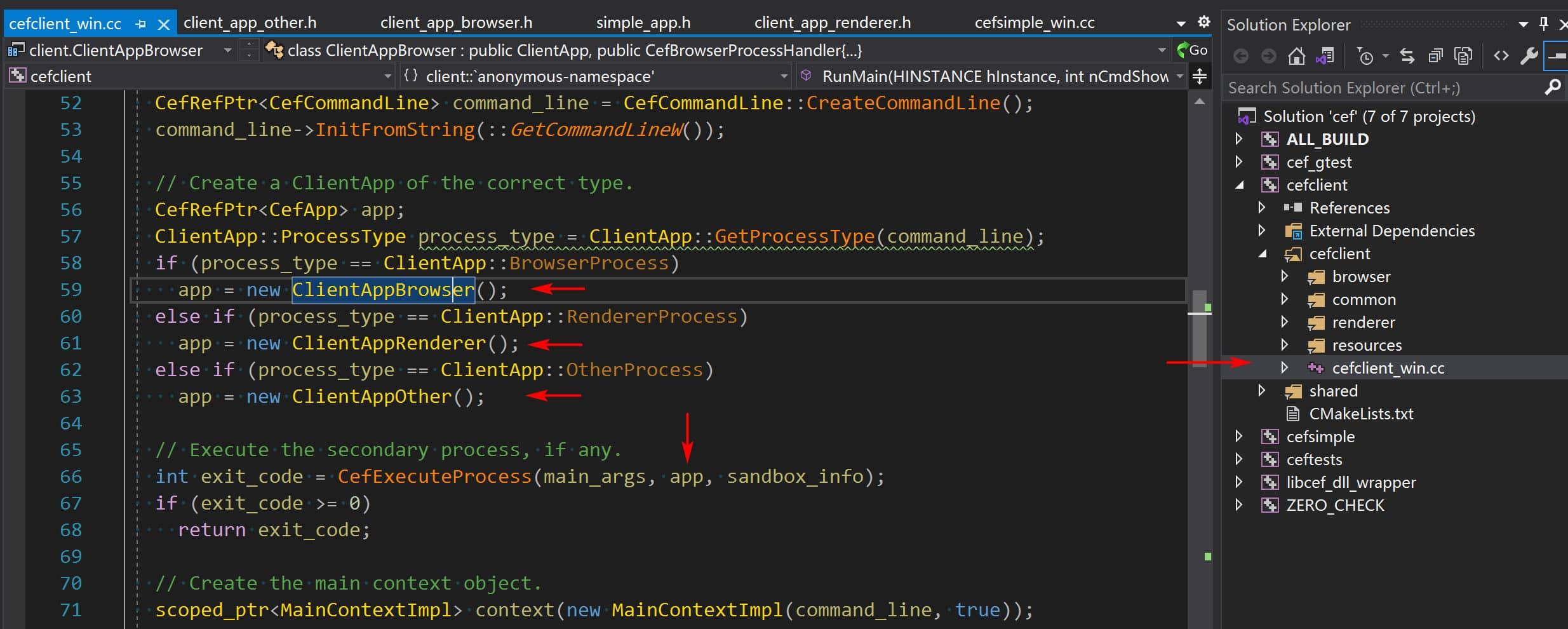
Task: Switch to the simple_app.h tab
Action: [x=643, y=23]
